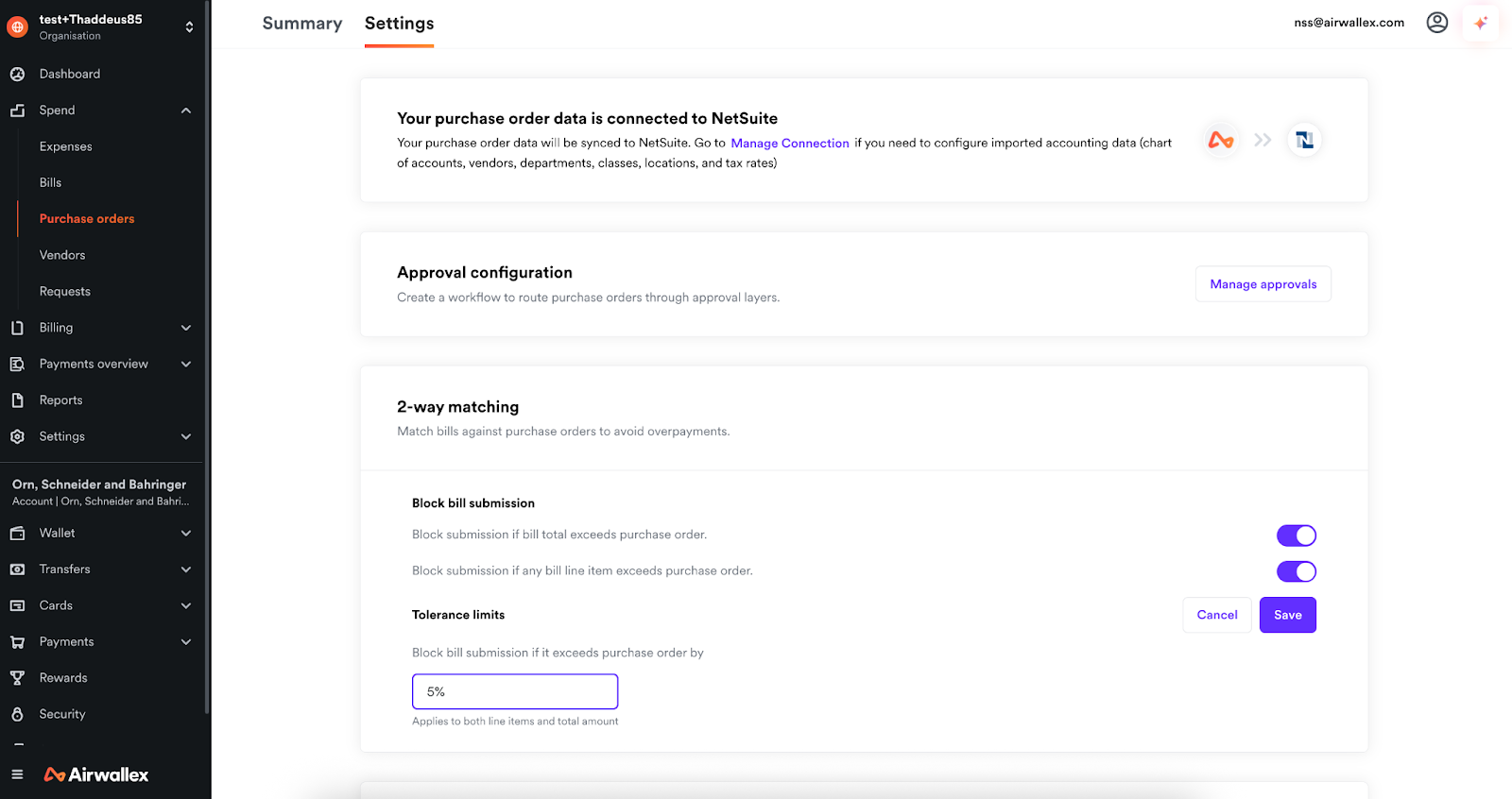The height and width of the screenshot is (799, 1512).
Task: Click the Manage approvals button
Action: click(1263, 284)
